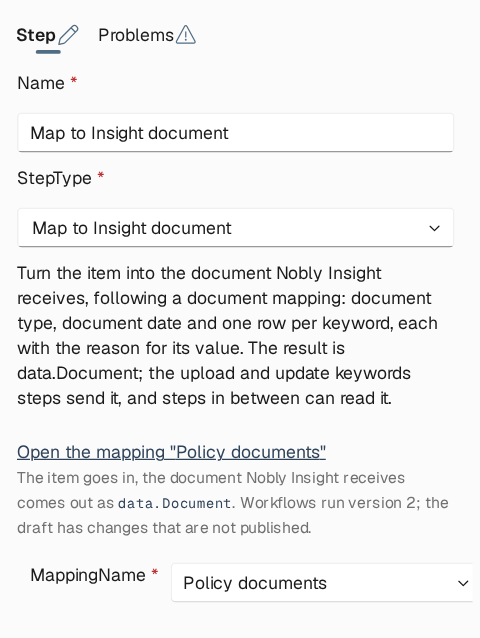This screenshot has width=480, height=638.
Task: Click the pencil icon beside Step
Action: pyautogui.click(x=68, y=35)
